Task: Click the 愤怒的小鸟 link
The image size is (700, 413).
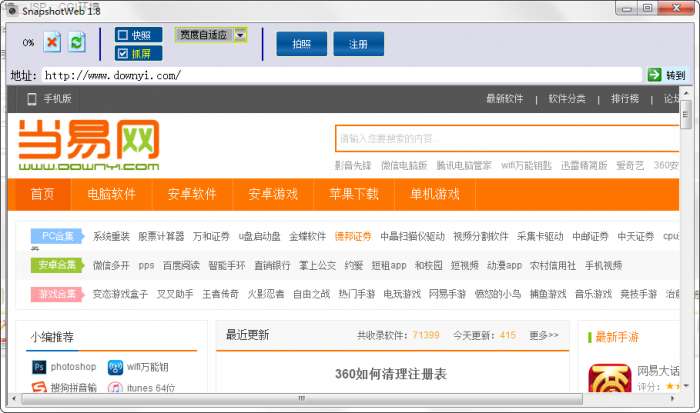Action: point(498,294)
